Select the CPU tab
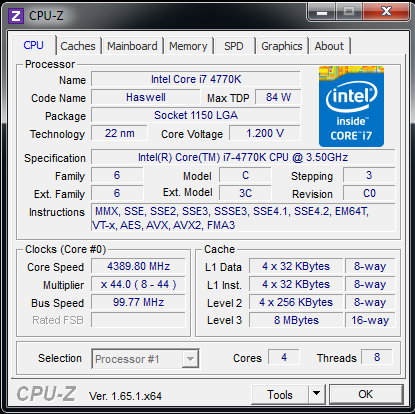 click(34, 45)
